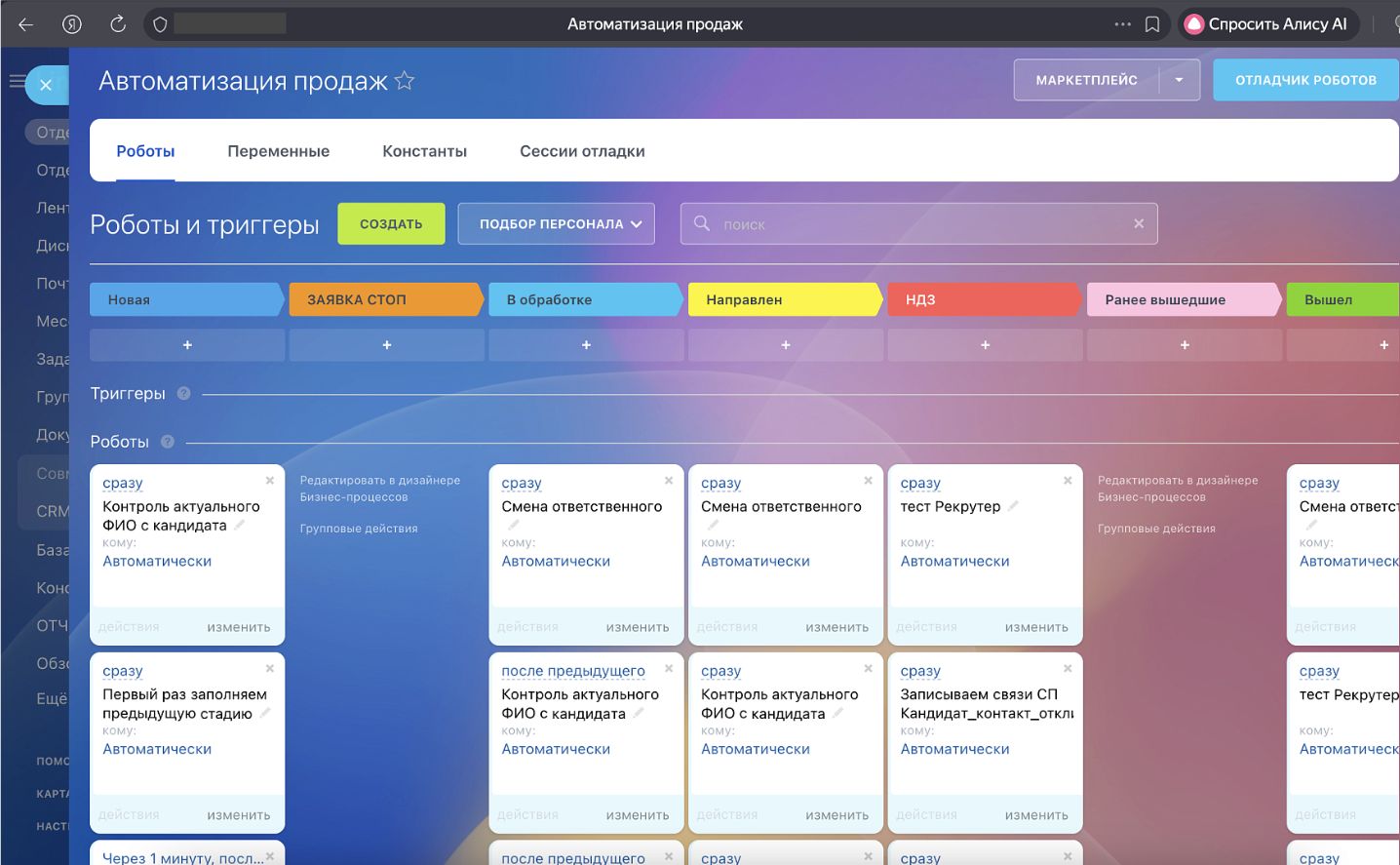Switch to the Константы tab

(x=424, y=151)
